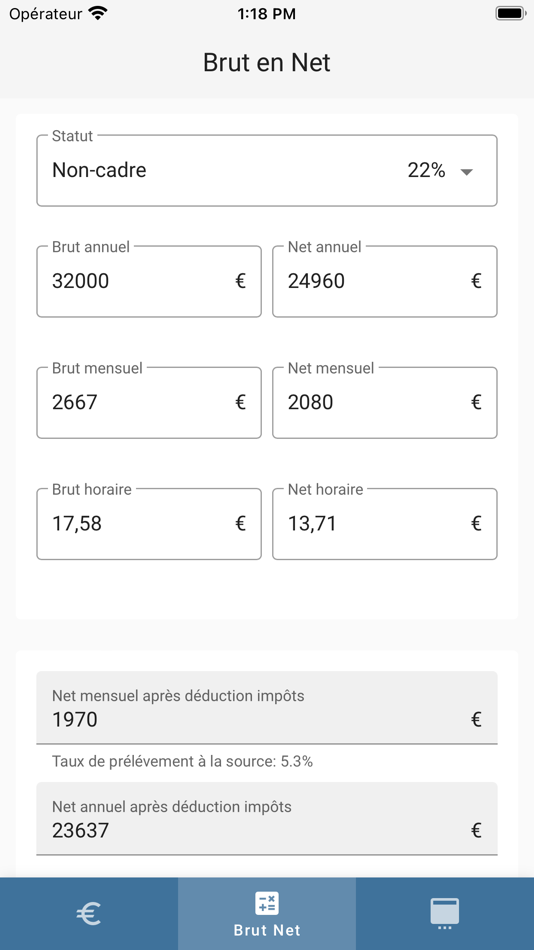Viewport: 534px width, 950px height.
Task: Switch to the Brut Net tab label
Action: [x=267, y=930]
